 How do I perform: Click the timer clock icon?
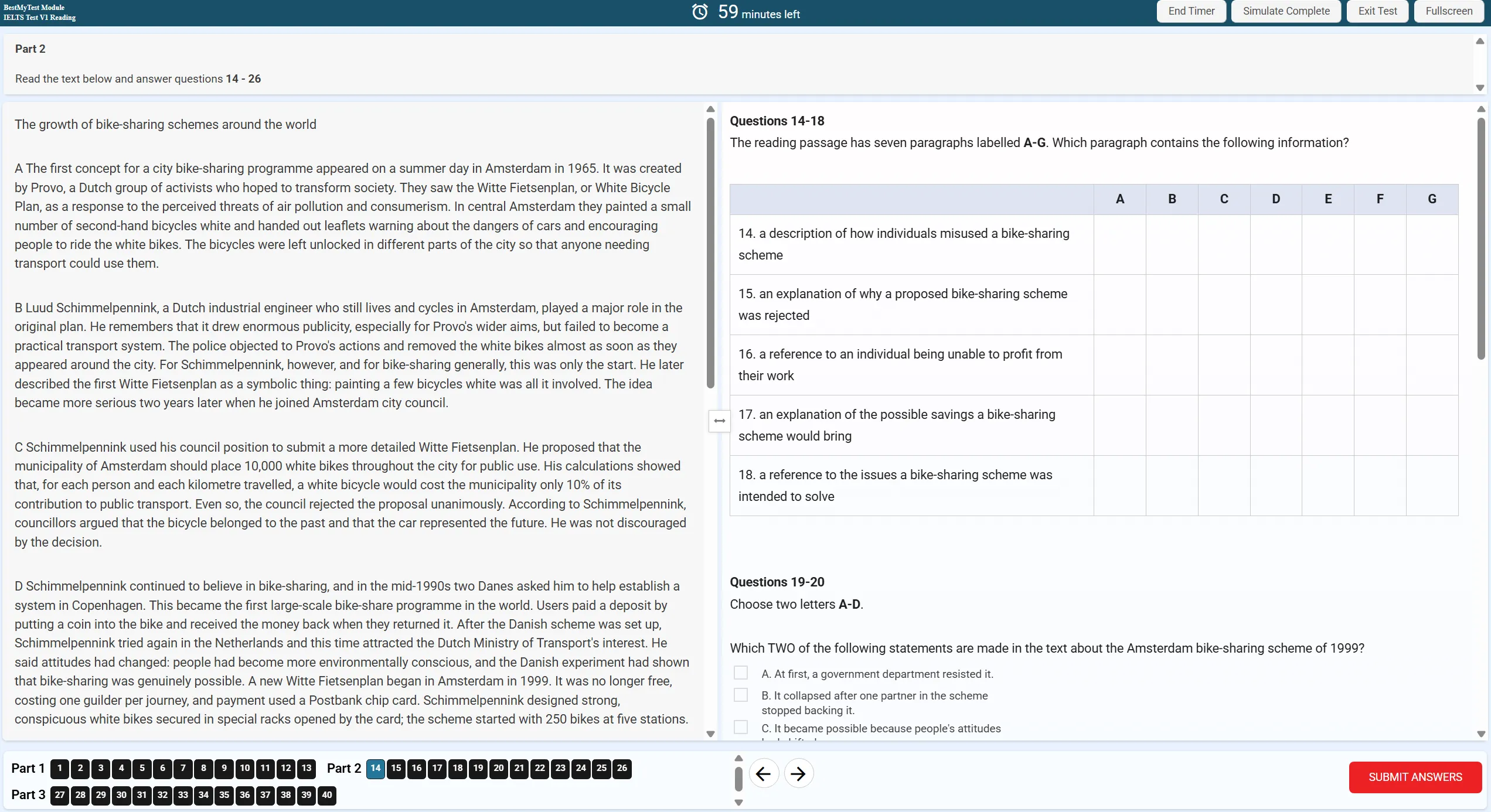tap(700, 12)
